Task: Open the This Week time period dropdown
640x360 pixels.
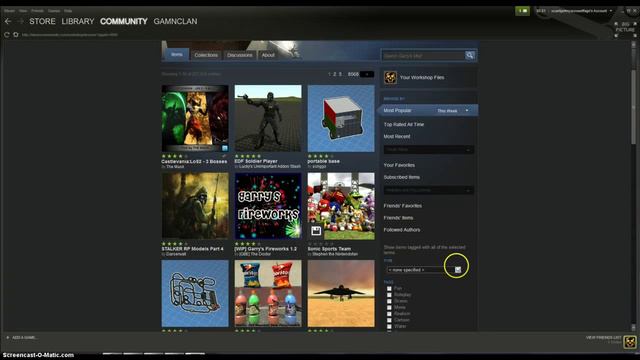Action: [x=453, y=111]
